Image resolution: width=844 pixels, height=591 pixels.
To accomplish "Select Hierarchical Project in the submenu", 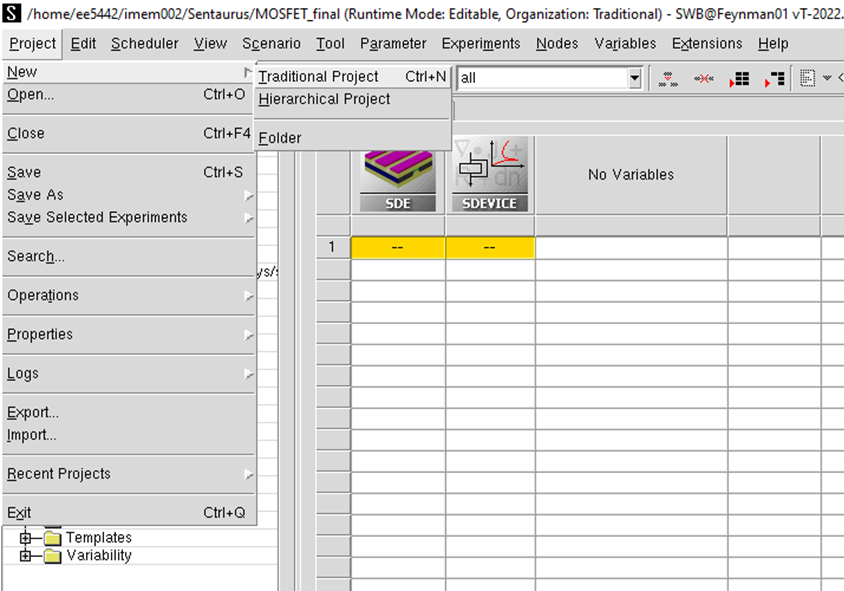I will coord(325,99).
